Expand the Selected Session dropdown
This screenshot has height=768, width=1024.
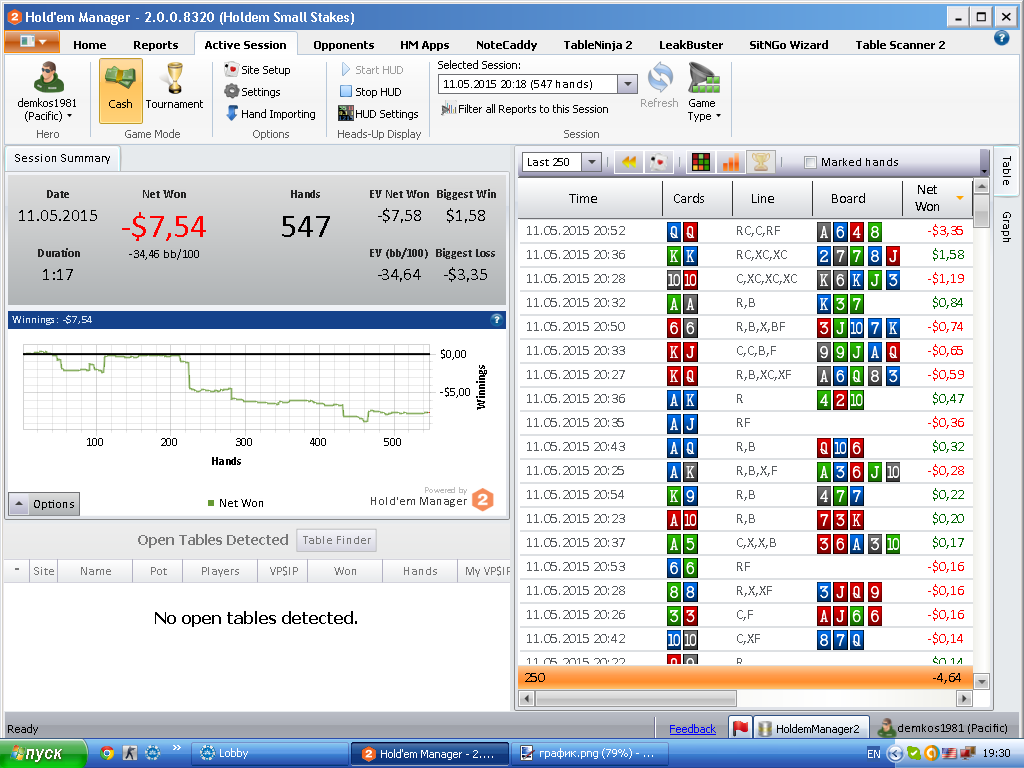(x=627, y=84)
